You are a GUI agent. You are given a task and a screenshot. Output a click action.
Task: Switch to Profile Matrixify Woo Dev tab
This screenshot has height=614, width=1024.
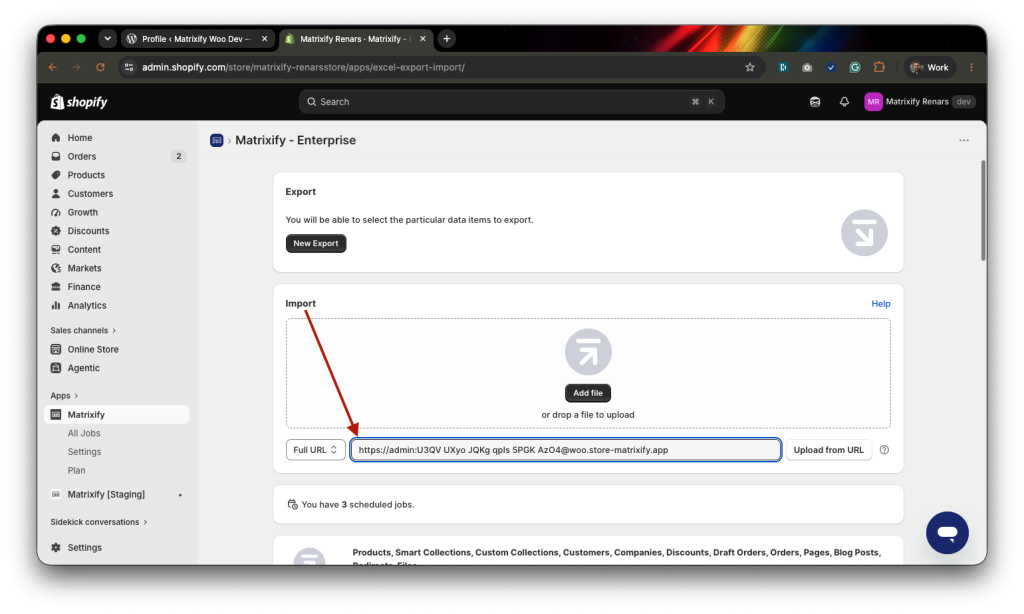(x=197, y=39)
